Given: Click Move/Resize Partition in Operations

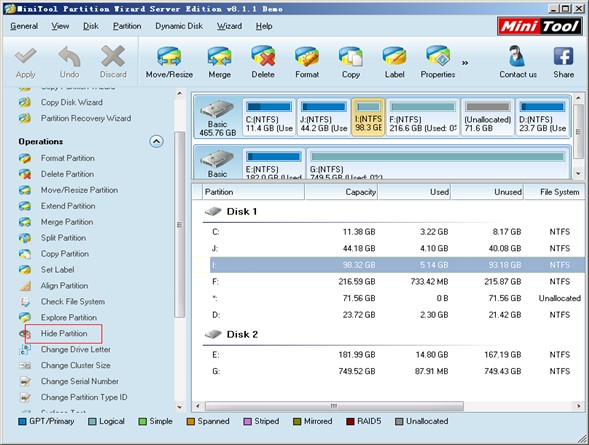Looking at the screenshot, I should [x=79, y=190].
